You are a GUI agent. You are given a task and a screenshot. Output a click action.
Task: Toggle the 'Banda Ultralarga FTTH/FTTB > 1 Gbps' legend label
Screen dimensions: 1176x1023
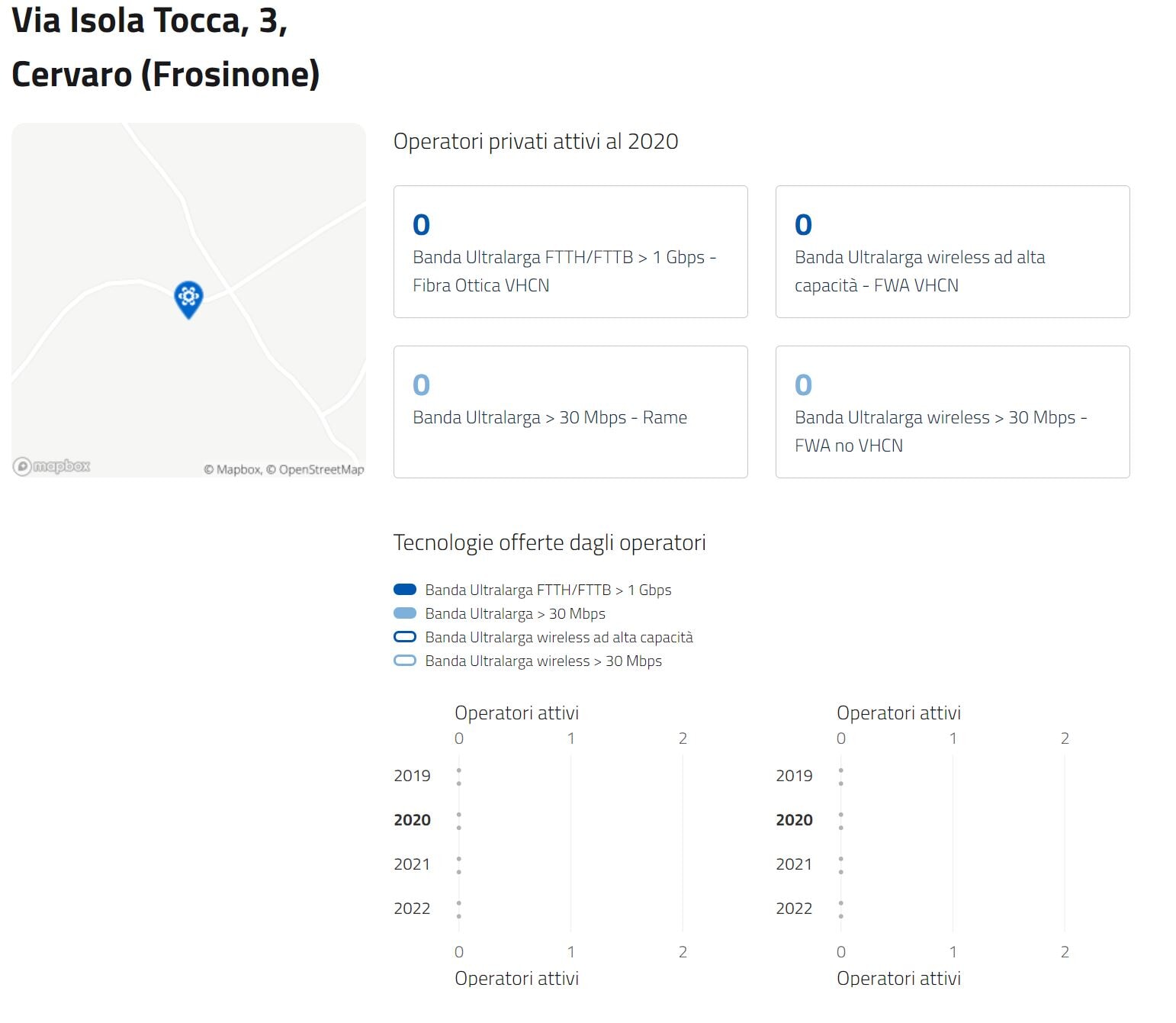(548, 590)
